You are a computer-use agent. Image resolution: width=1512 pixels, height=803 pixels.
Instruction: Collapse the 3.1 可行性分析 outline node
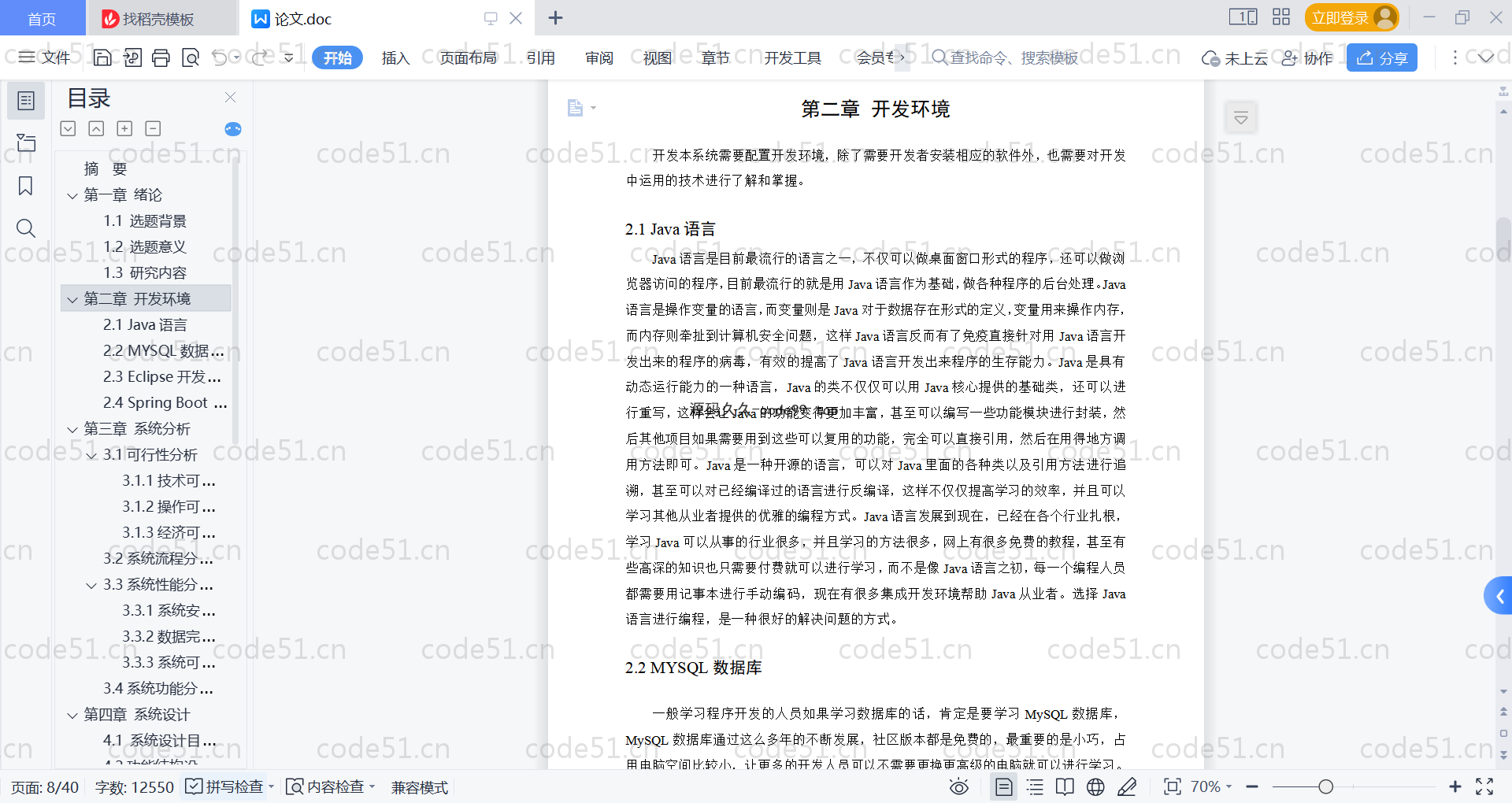91,455
